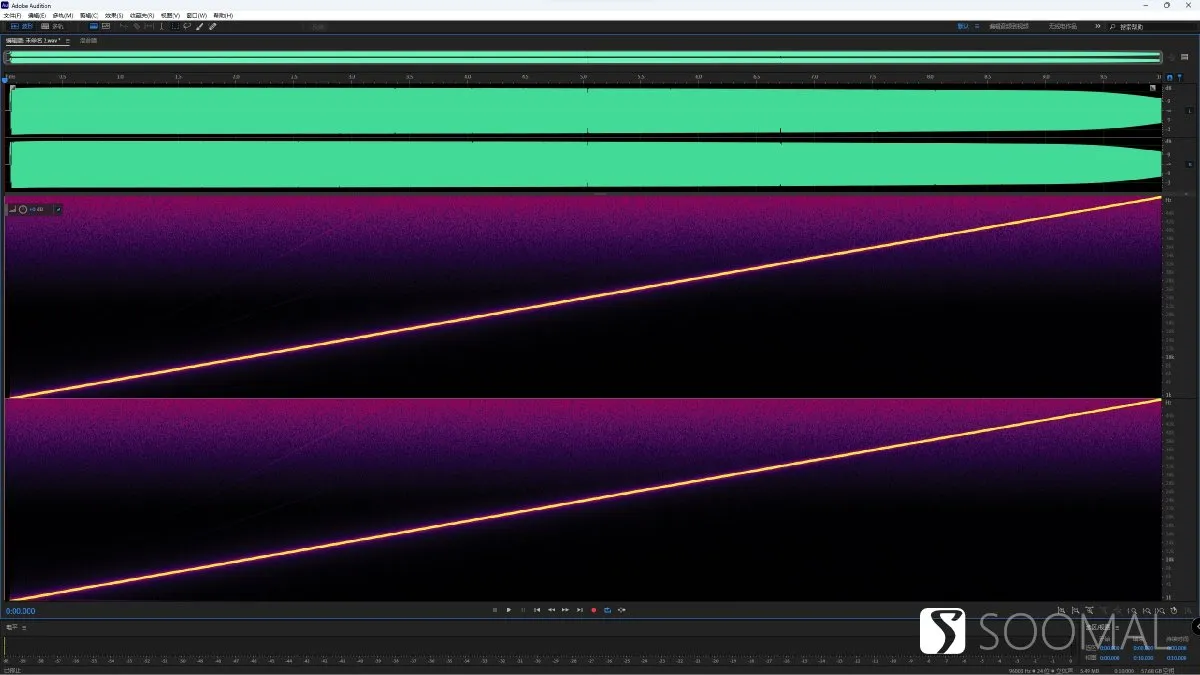Image resolution: width=1200 pixels, height=675 pixels.
Task: Open the 帮助(H) menu
Action: (x=223, y=15)
